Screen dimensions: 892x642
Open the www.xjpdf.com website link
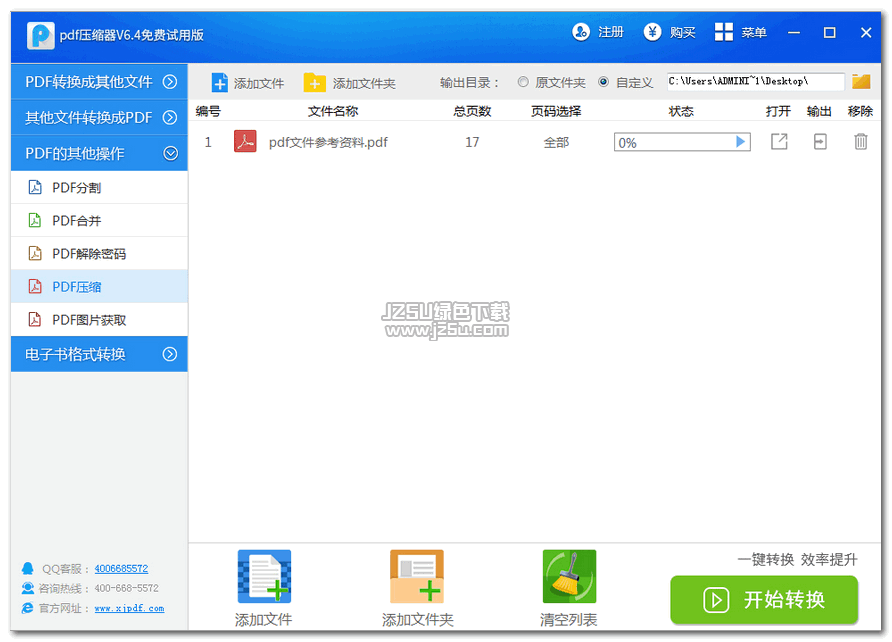pos(129,608)
